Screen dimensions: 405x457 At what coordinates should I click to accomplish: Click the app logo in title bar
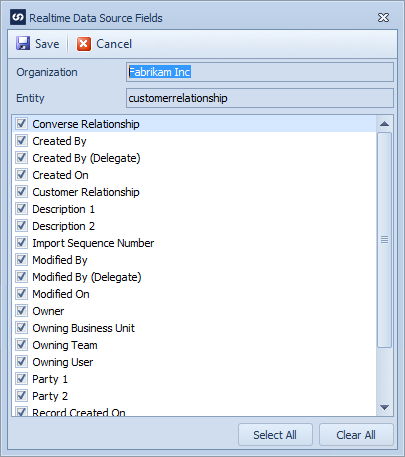coord(18,17)
